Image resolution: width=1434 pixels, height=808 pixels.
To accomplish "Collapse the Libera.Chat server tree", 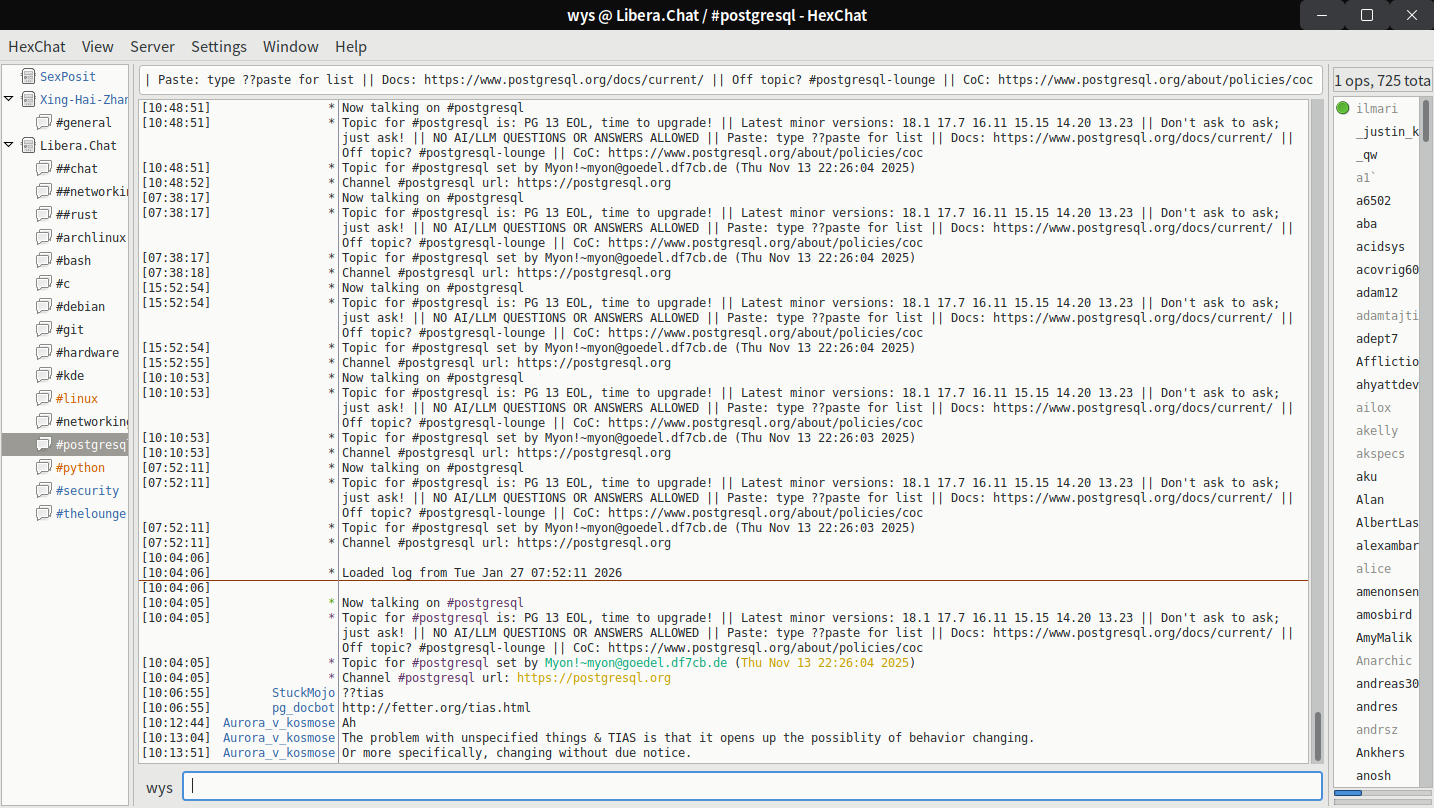I will [9, 145].
